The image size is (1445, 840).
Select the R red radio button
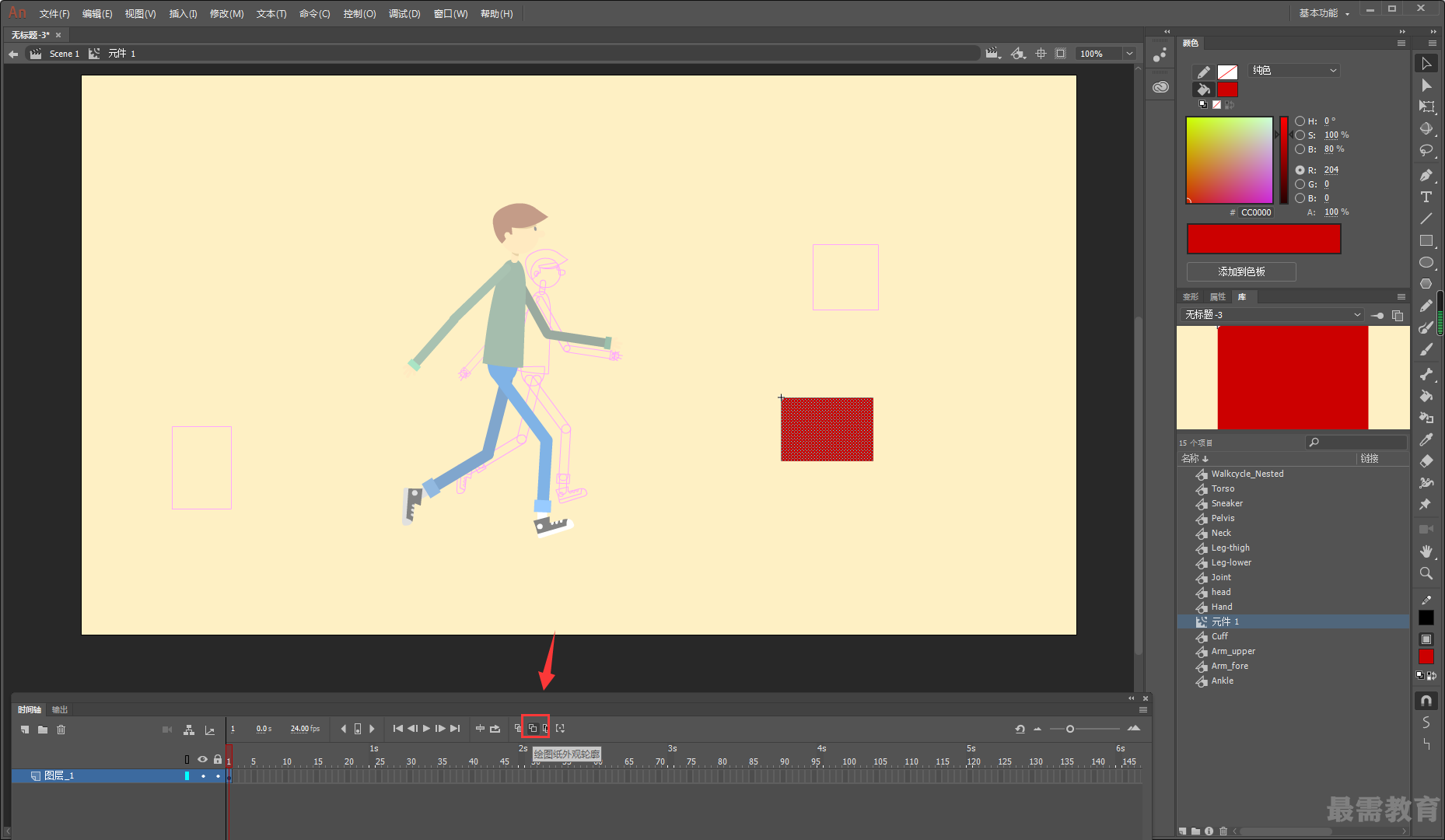point(1300,170)
